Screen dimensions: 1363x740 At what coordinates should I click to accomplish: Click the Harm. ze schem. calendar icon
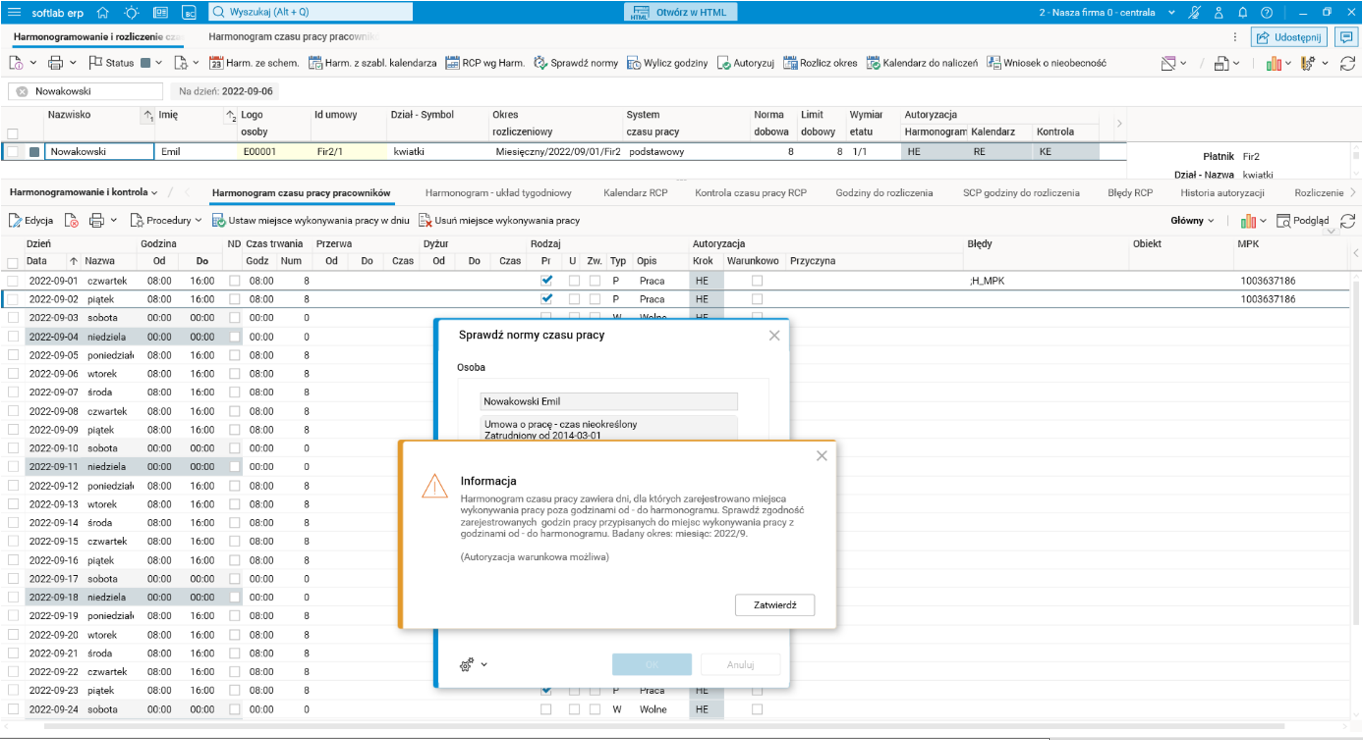tap(216, 63)
